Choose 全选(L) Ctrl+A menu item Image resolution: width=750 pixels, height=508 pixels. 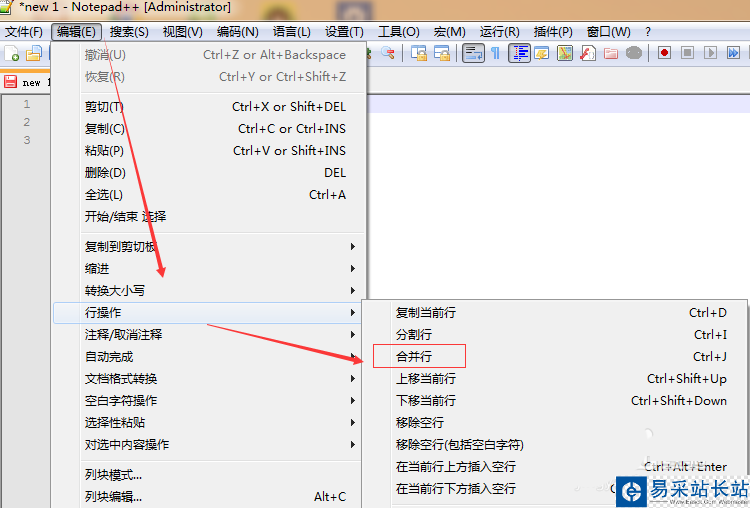[209, 195]
